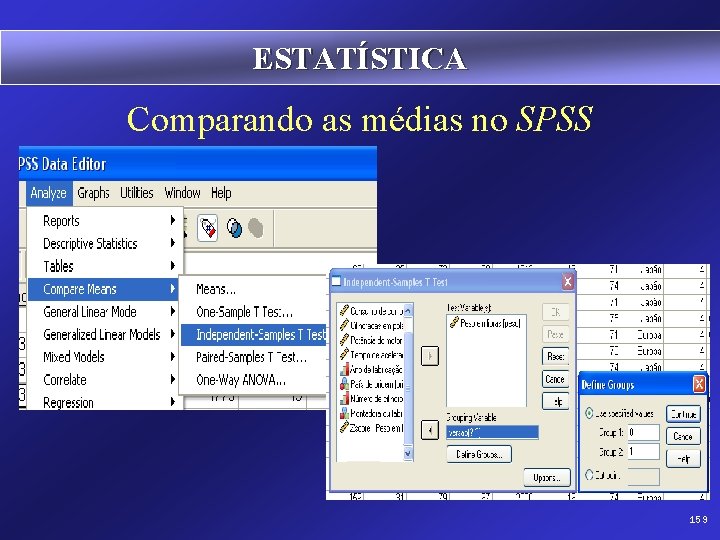Select the eighth variable with nominal icon

pyautogui.click(x=371, y=413)
